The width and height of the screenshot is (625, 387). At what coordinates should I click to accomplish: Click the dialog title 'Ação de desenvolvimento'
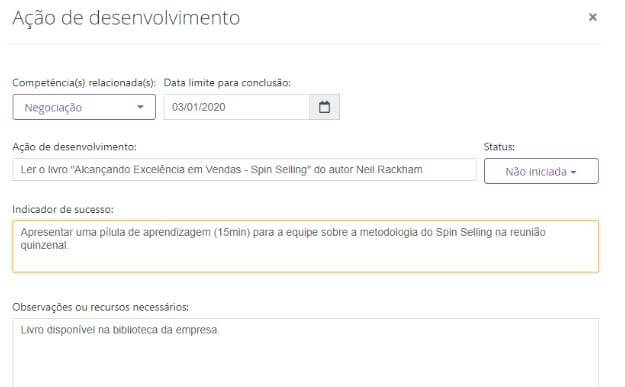[126, 18]
